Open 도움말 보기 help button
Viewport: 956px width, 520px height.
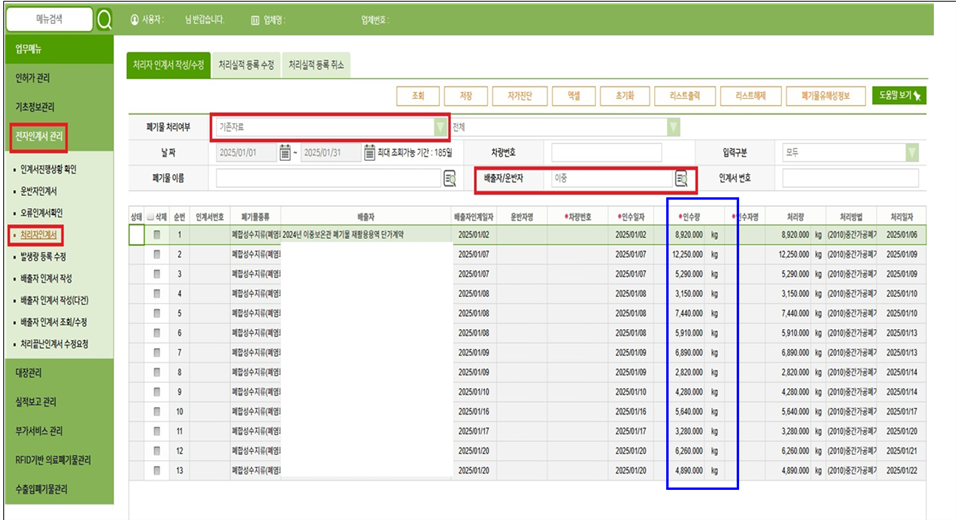[900, 96]
